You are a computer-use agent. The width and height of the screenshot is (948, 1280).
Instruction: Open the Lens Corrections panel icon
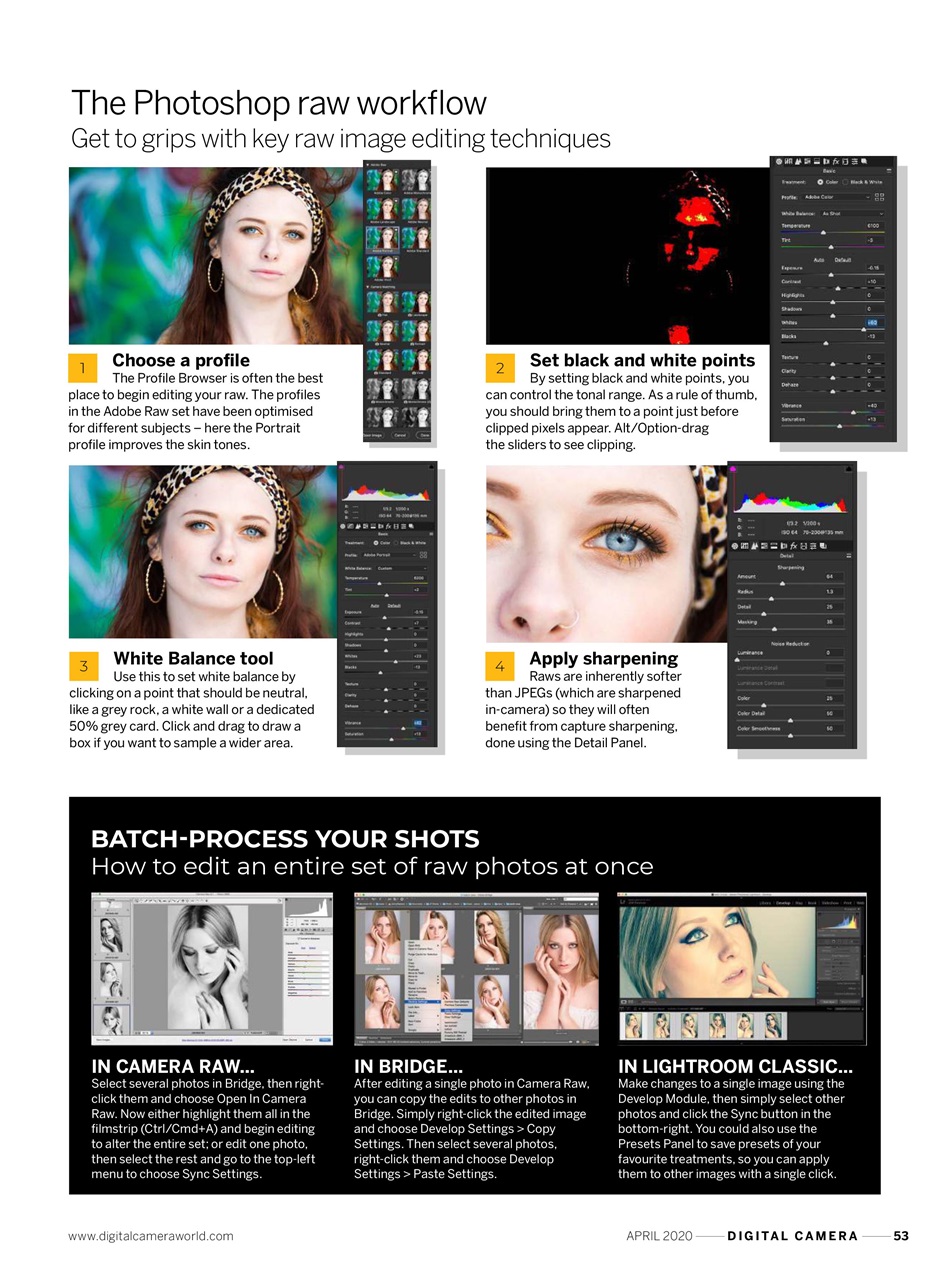(x=826, y=161)
